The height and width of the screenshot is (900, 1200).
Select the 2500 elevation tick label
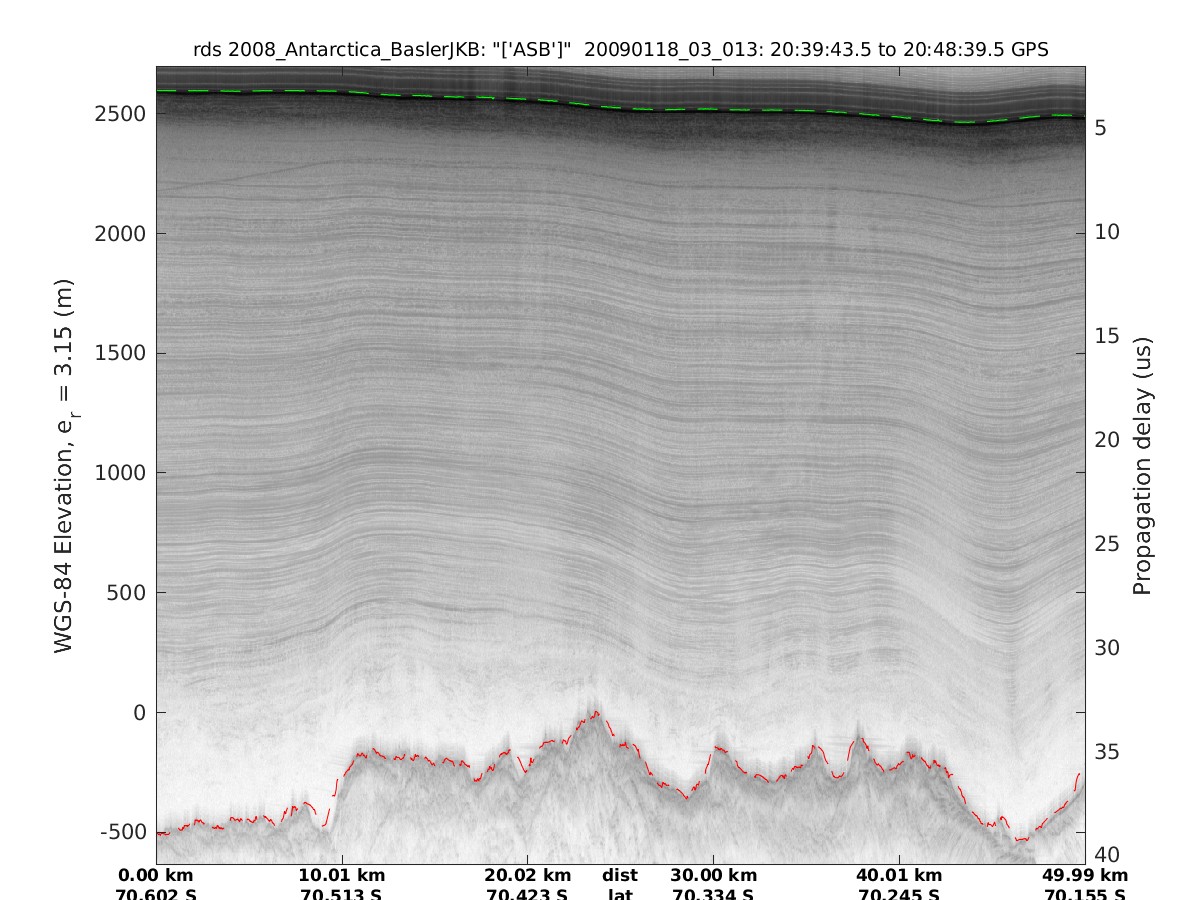click(x=120, y=114)
